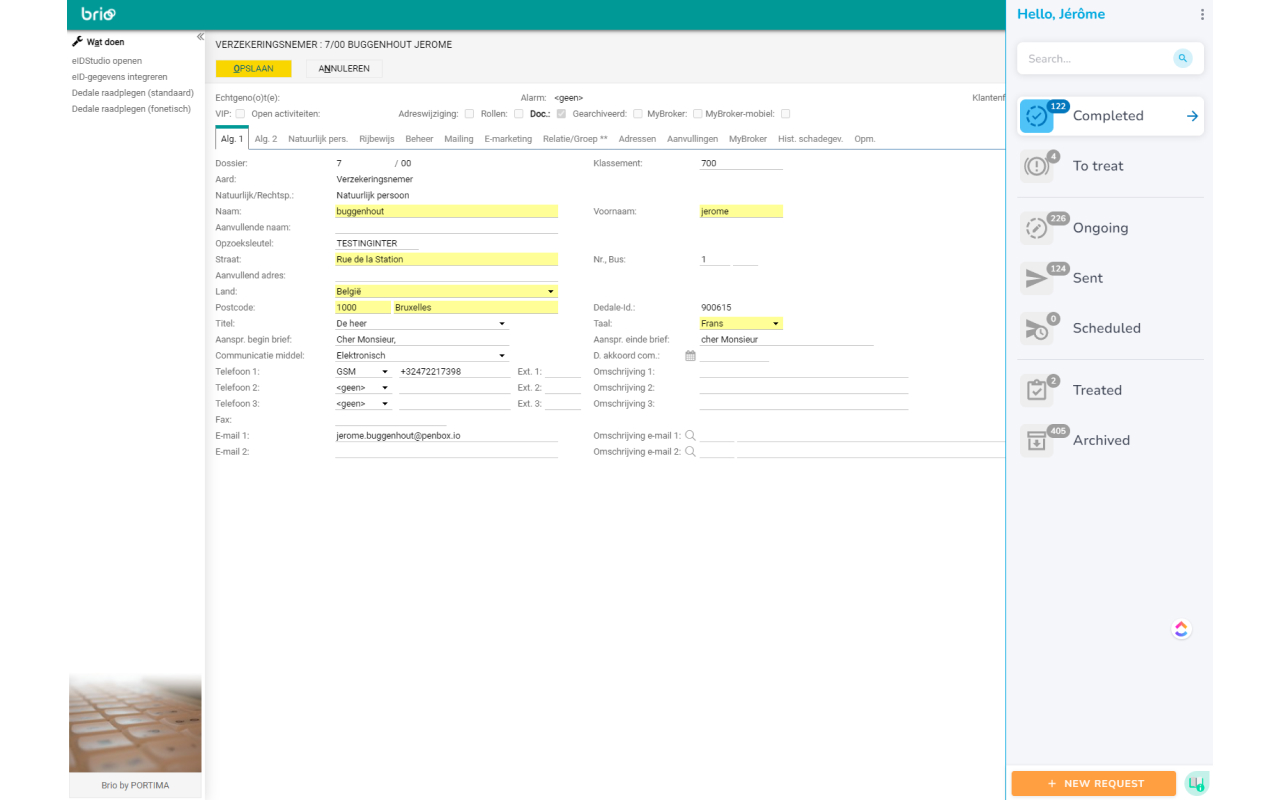Open the Completed requests icon
The height and width of the screenshot is (800, 1280).
tap(1037, 116)
